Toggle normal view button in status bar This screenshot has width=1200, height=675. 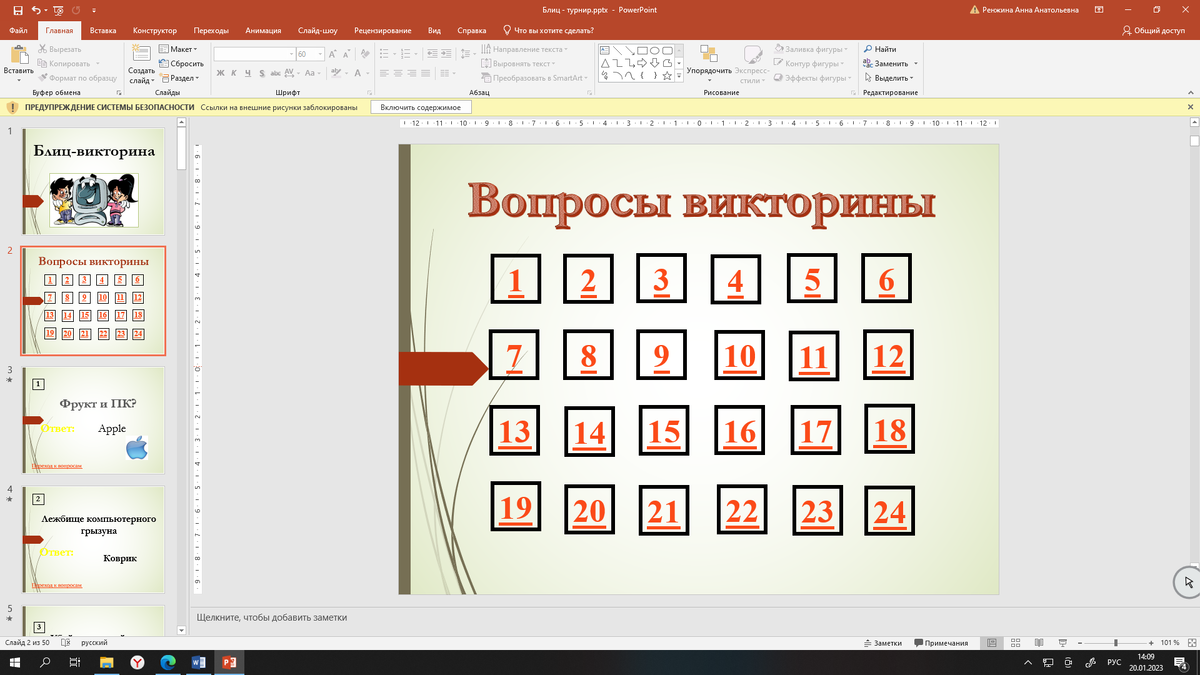(991, 643)
